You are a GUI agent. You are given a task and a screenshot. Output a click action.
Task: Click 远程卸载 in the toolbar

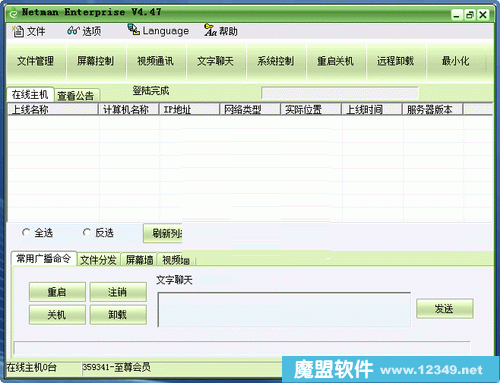396,61
